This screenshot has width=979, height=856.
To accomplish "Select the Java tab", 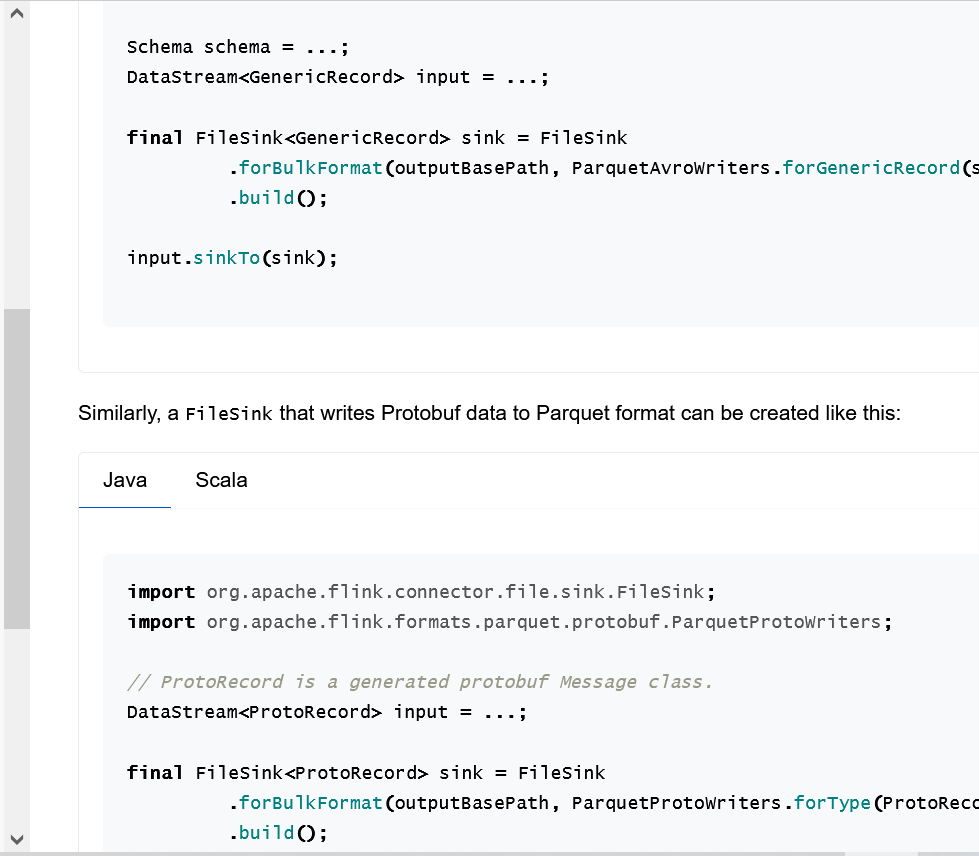I will 125,480.
